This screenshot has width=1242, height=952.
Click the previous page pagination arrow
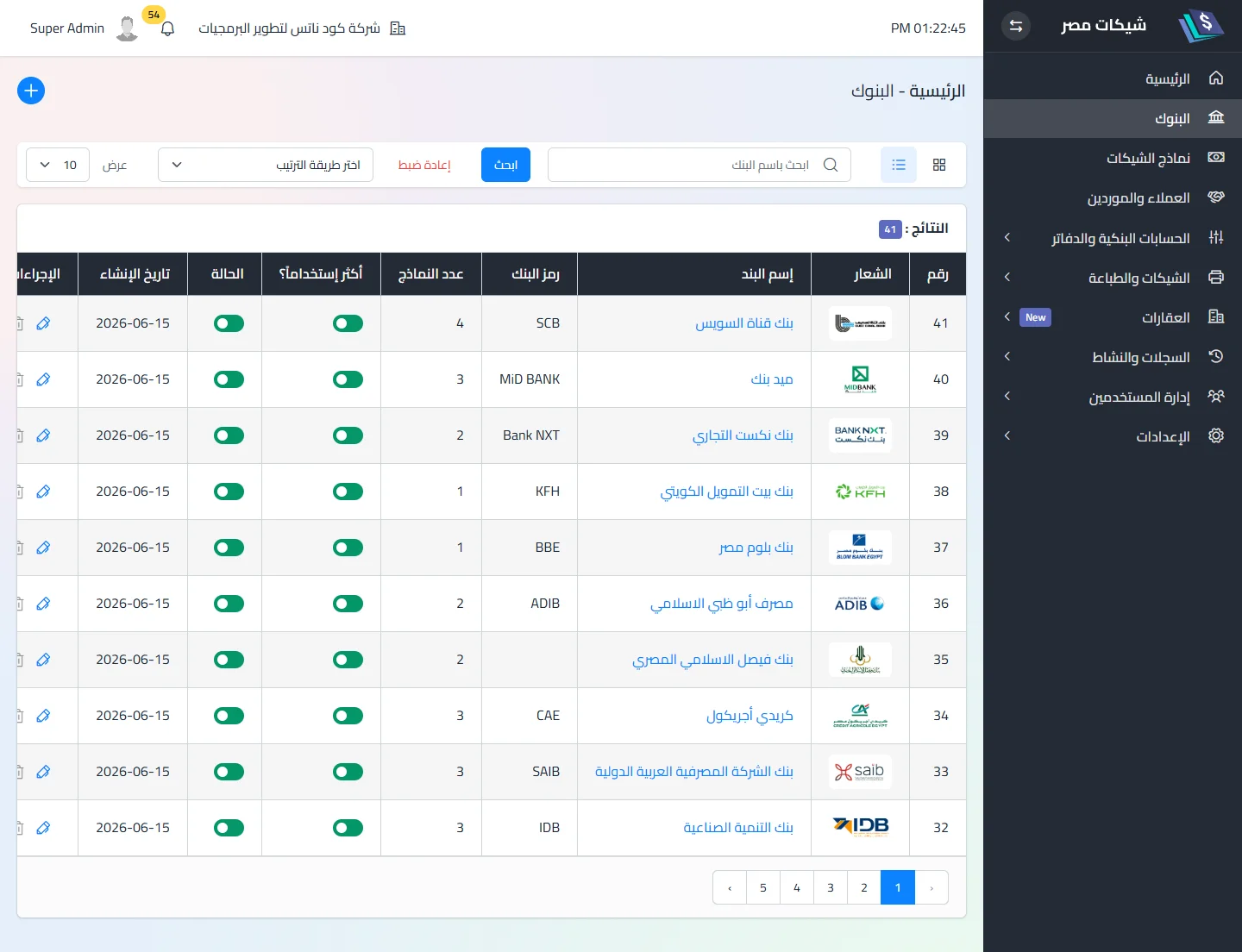coord(931,887)
